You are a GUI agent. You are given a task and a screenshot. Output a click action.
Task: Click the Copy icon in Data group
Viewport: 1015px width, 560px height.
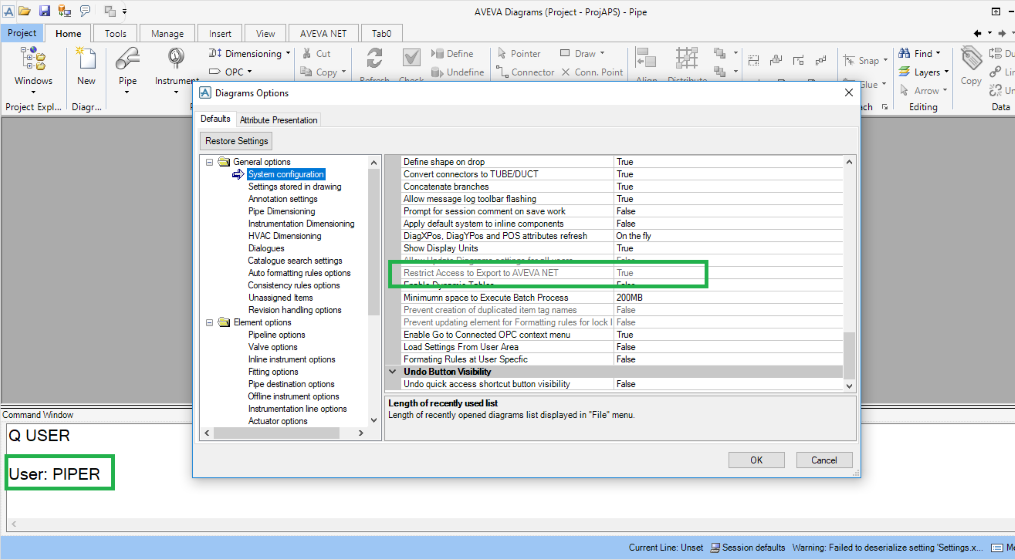point(970,62)
